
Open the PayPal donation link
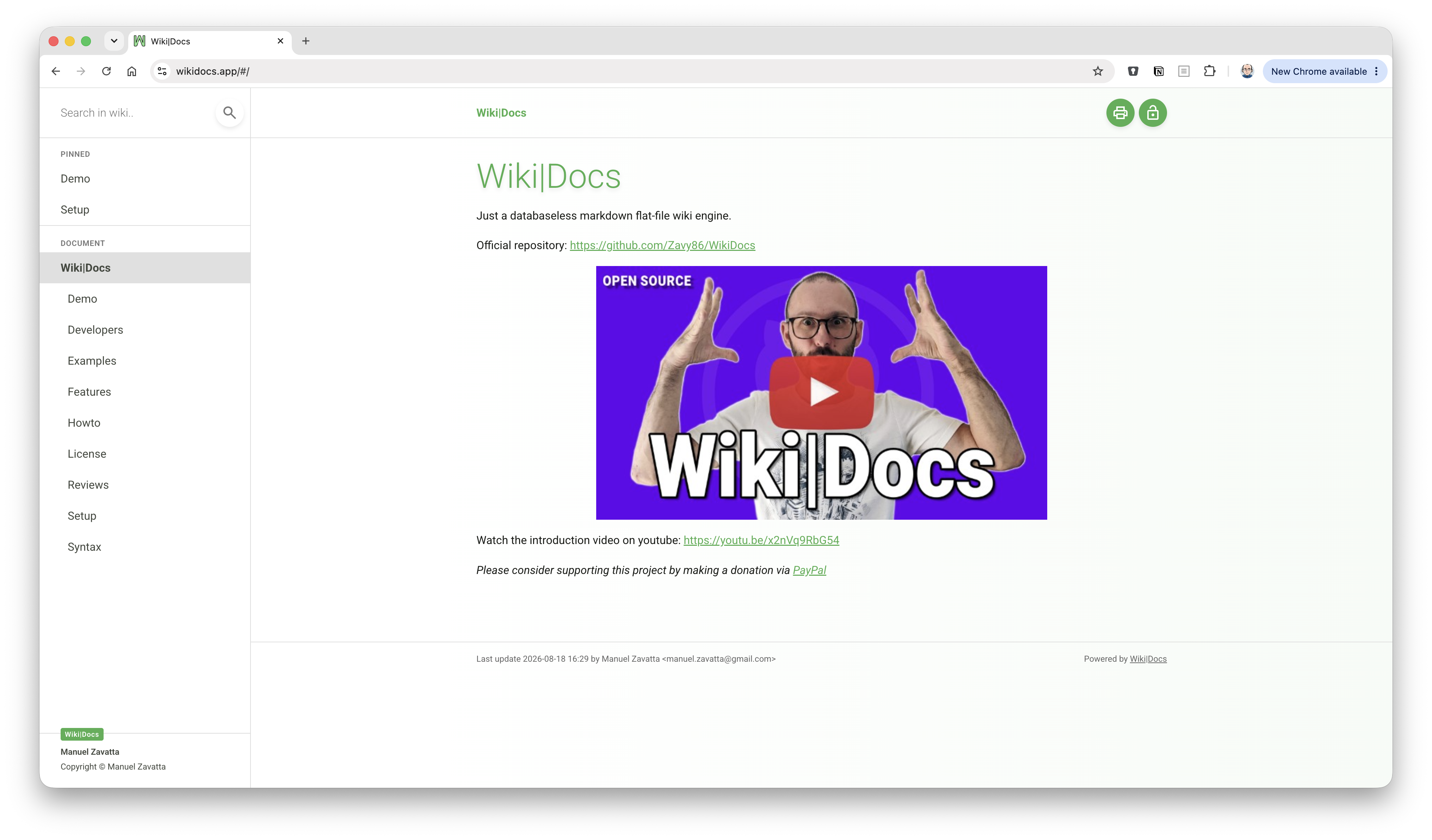[809, 570]
